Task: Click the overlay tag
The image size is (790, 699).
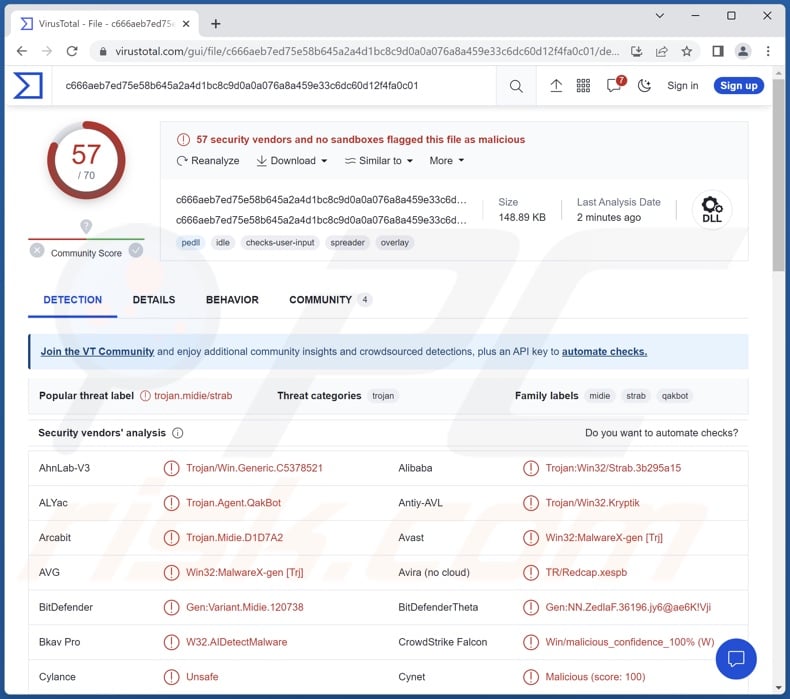Action: click(x=394, y=243)
